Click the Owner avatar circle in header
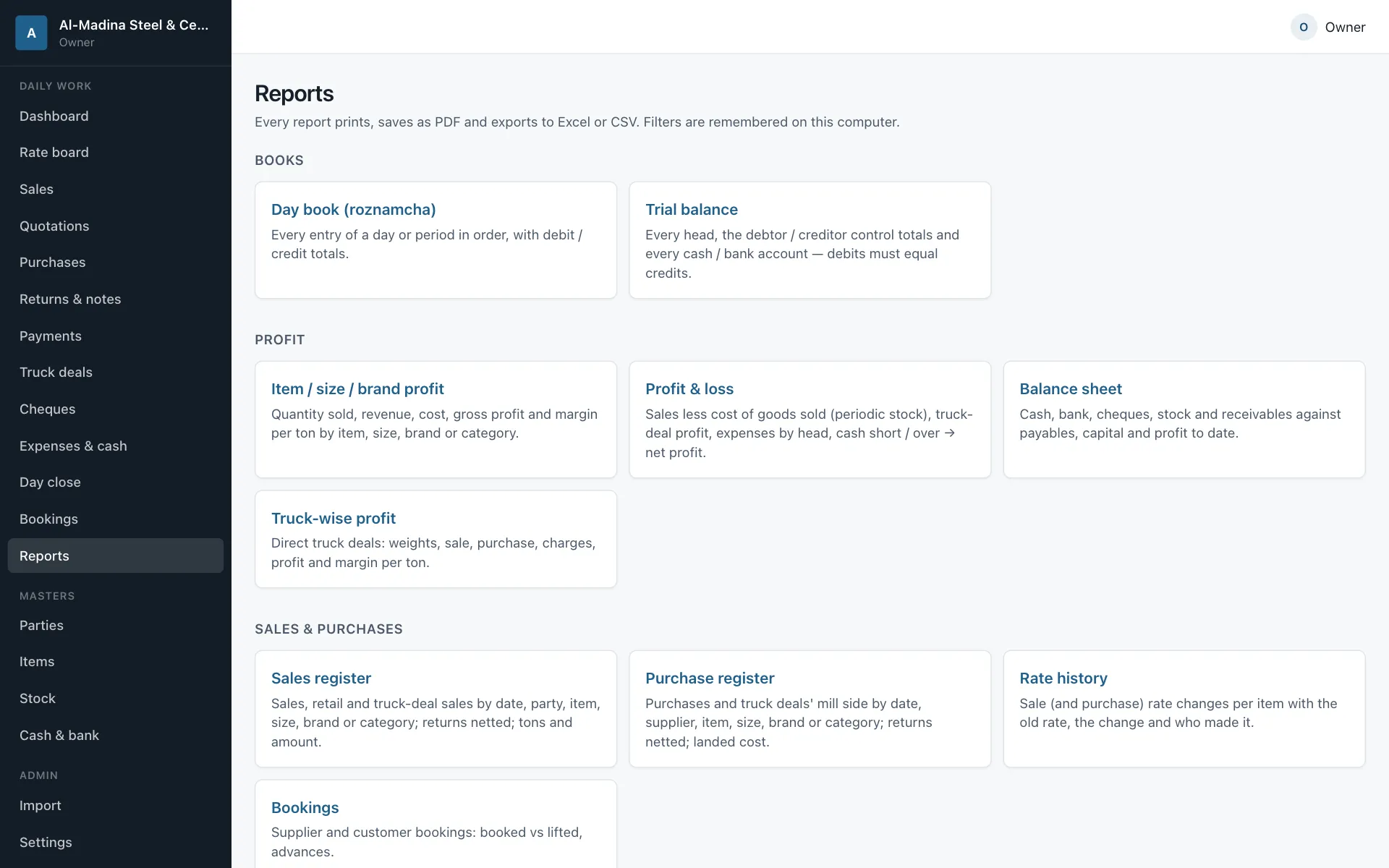Image resolution: width=1389 pixels, height=868 pixels. click(x=1304, y=27)
